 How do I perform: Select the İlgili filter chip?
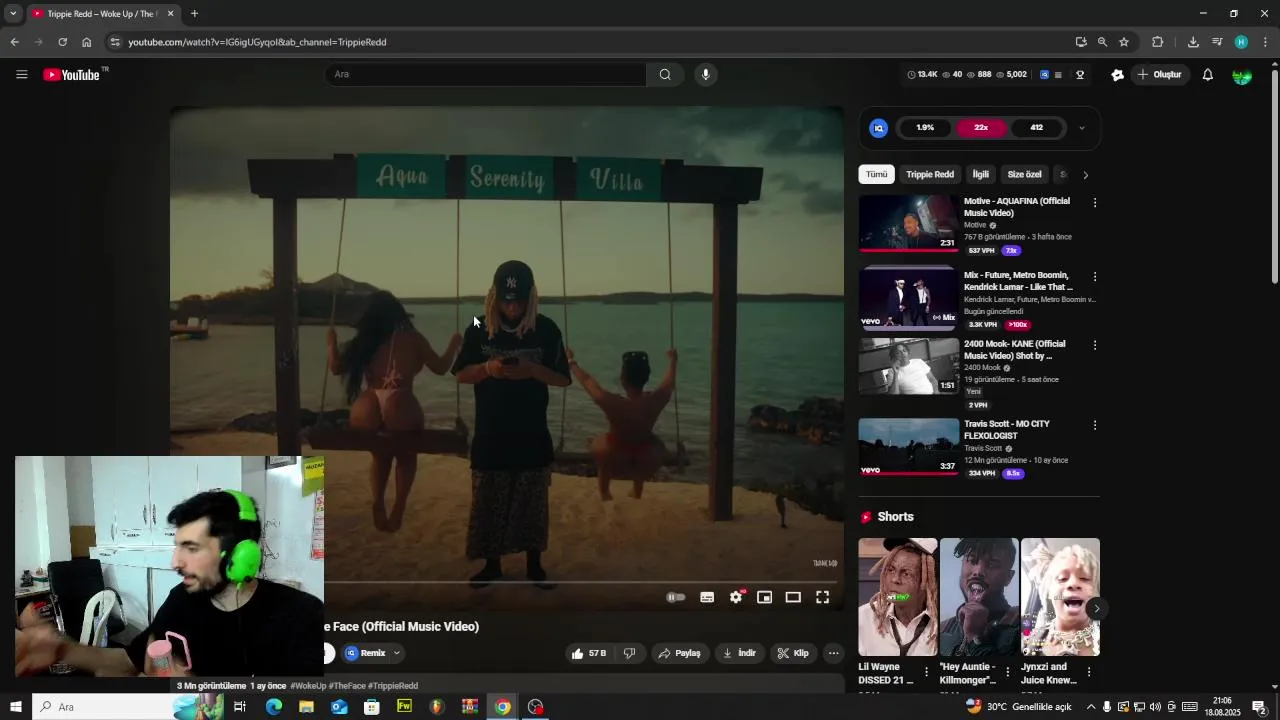pos(981,174)
